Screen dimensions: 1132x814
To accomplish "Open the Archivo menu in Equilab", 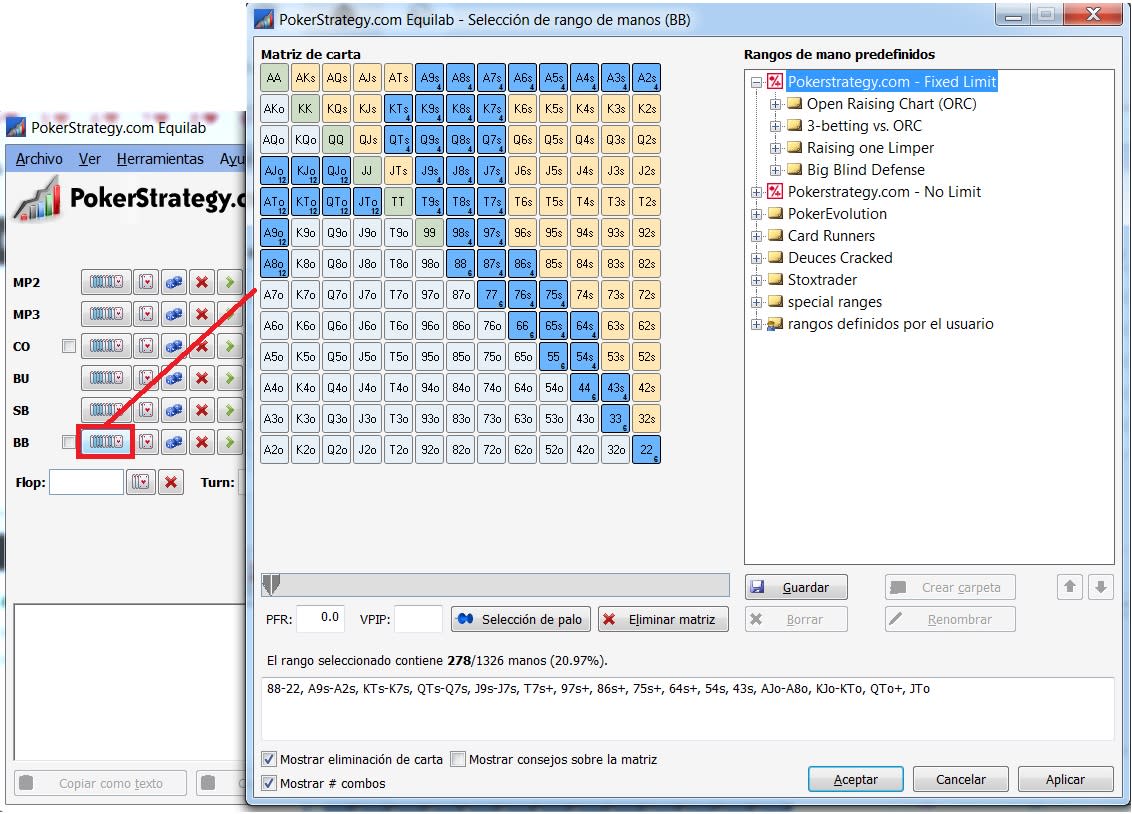I will pos(39,159).
